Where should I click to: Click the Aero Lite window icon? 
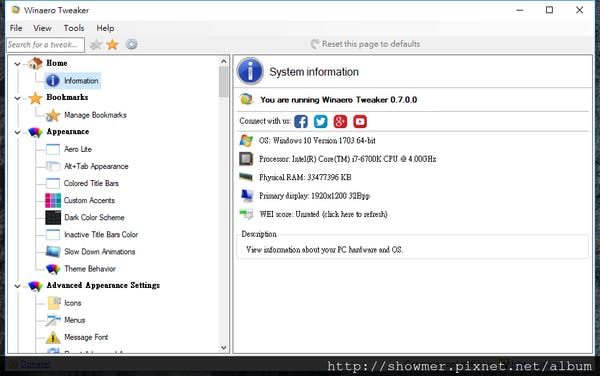point(53,149)
